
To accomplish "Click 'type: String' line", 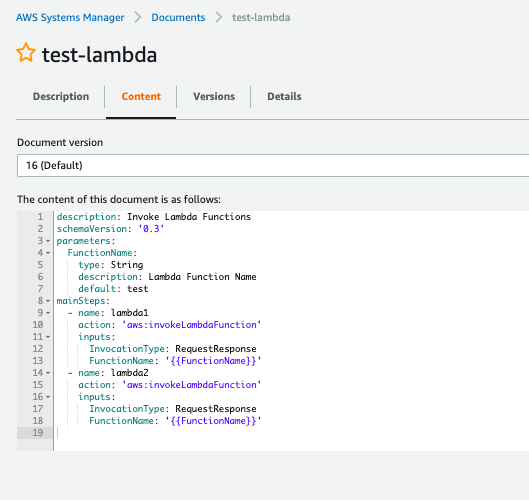I will click(x=111, y=265).
